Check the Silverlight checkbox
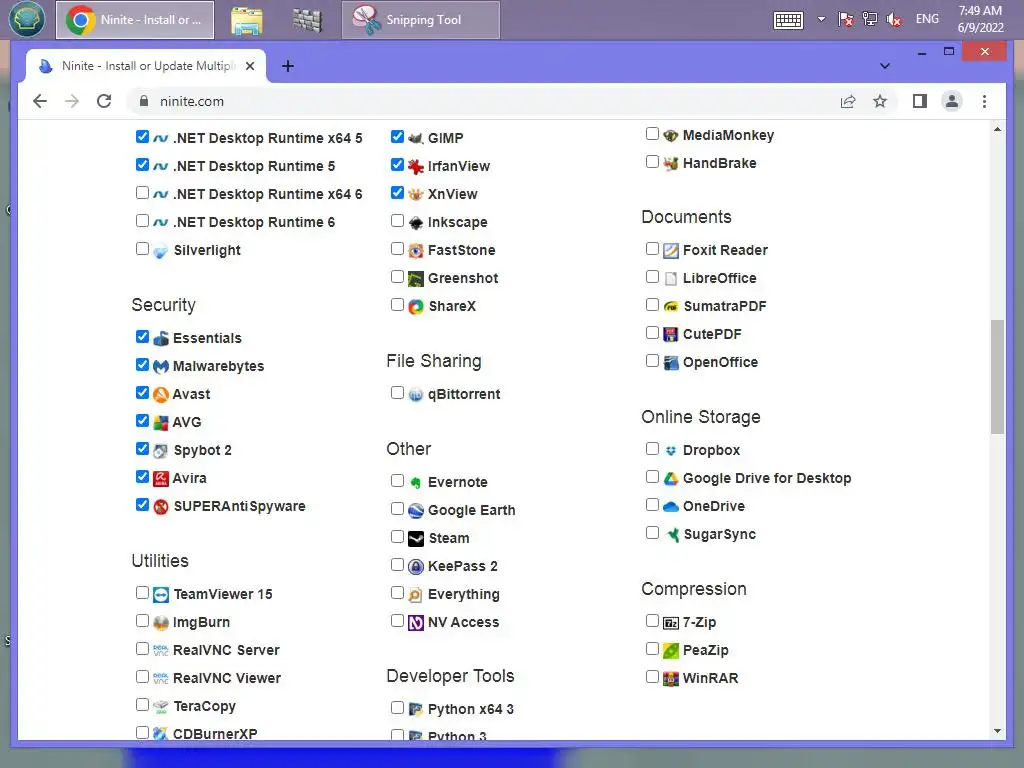This screenshot has width=1024, height=768. [142, 248]
